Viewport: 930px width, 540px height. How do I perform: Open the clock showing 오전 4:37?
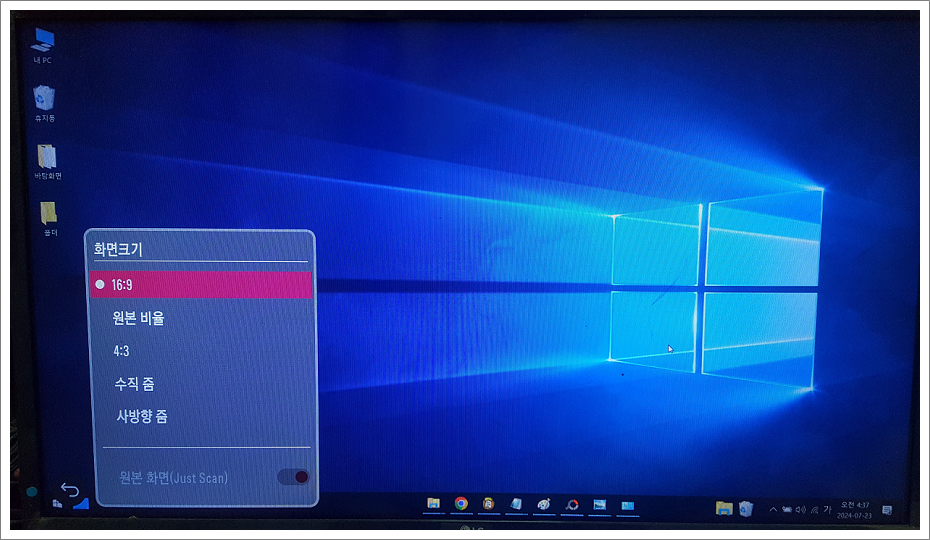[855, 510]
